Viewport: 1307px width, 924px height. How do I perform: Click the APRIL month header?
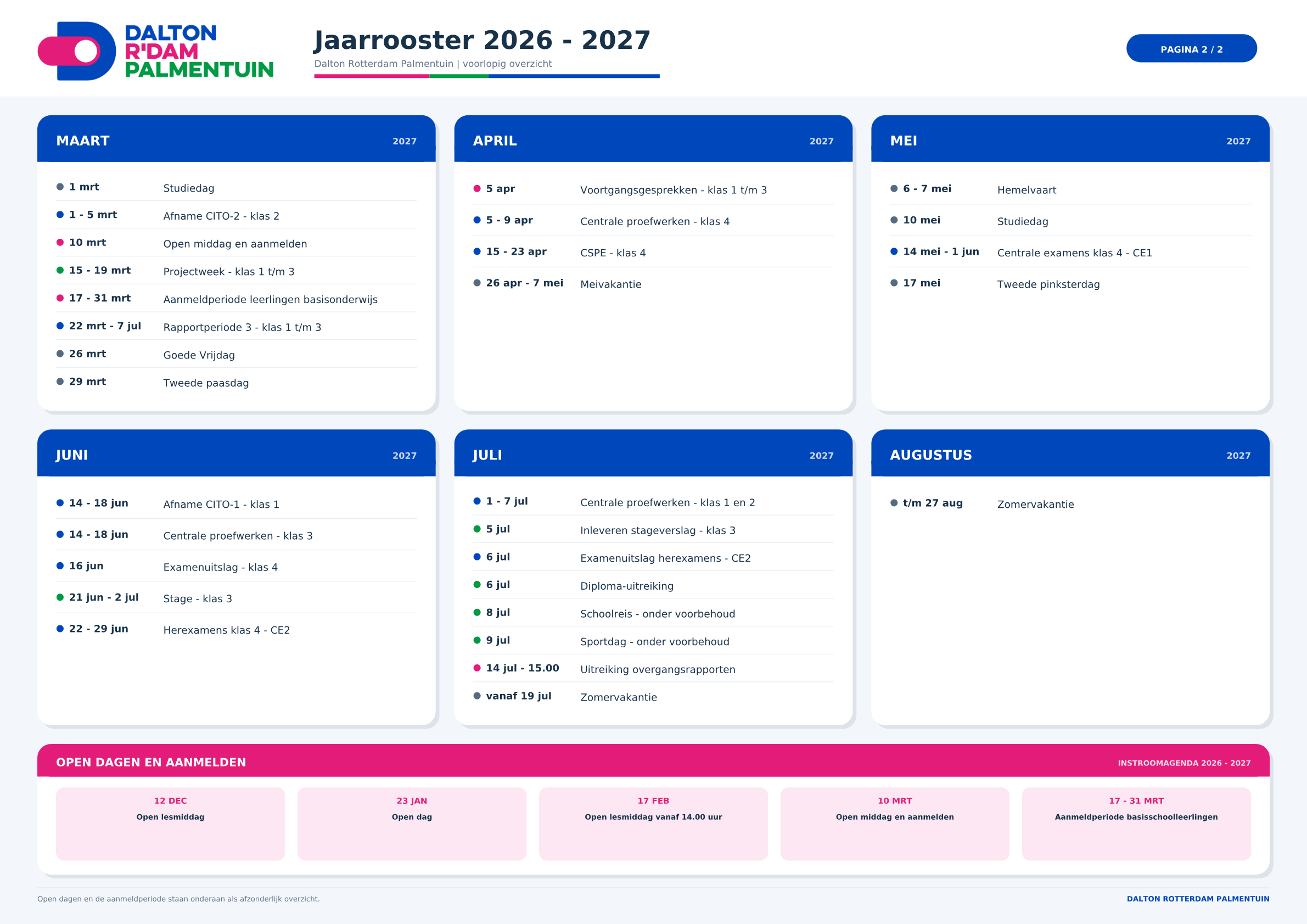[653, 139]
